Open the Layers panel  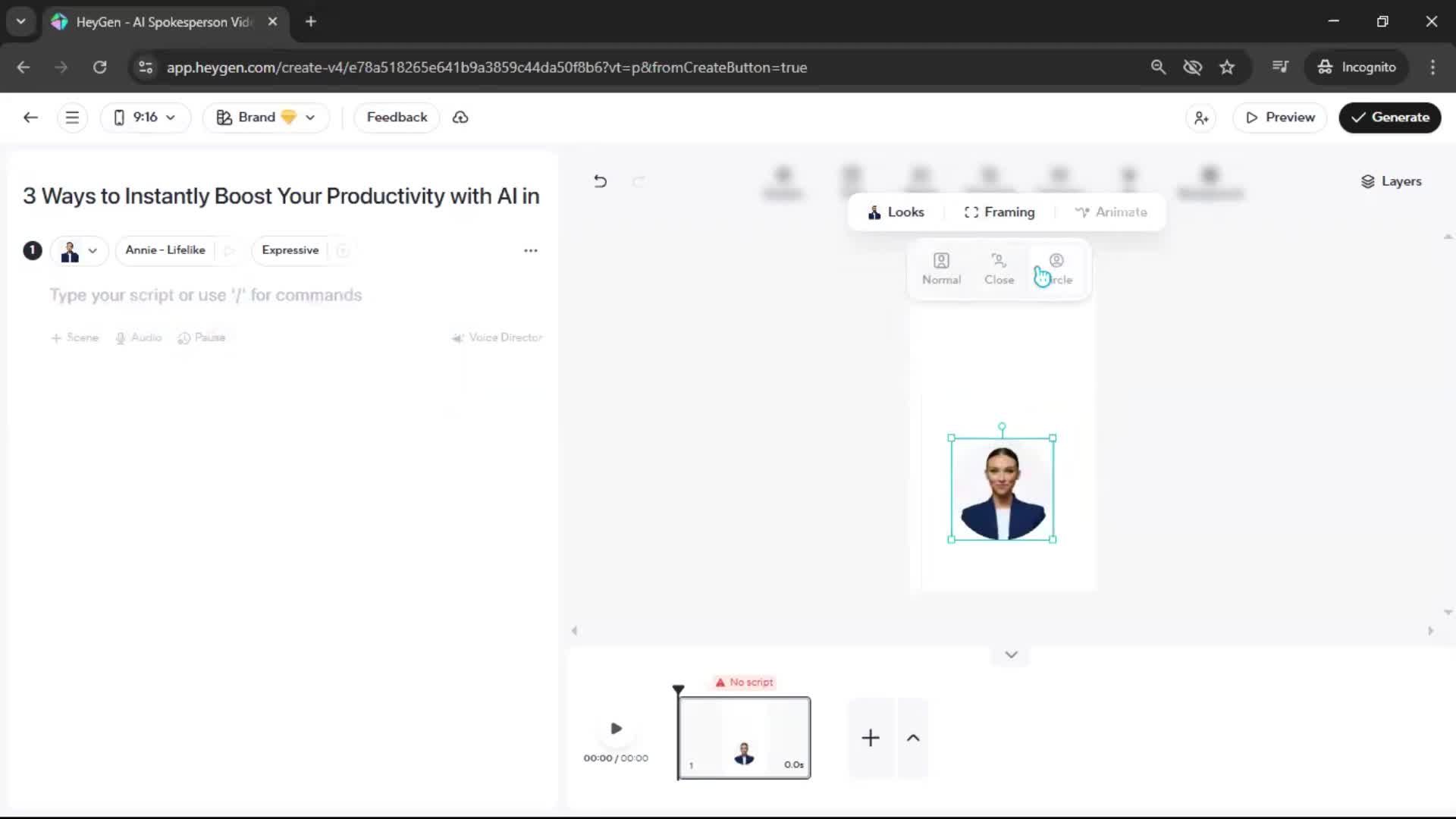[x=1391, y=181]
